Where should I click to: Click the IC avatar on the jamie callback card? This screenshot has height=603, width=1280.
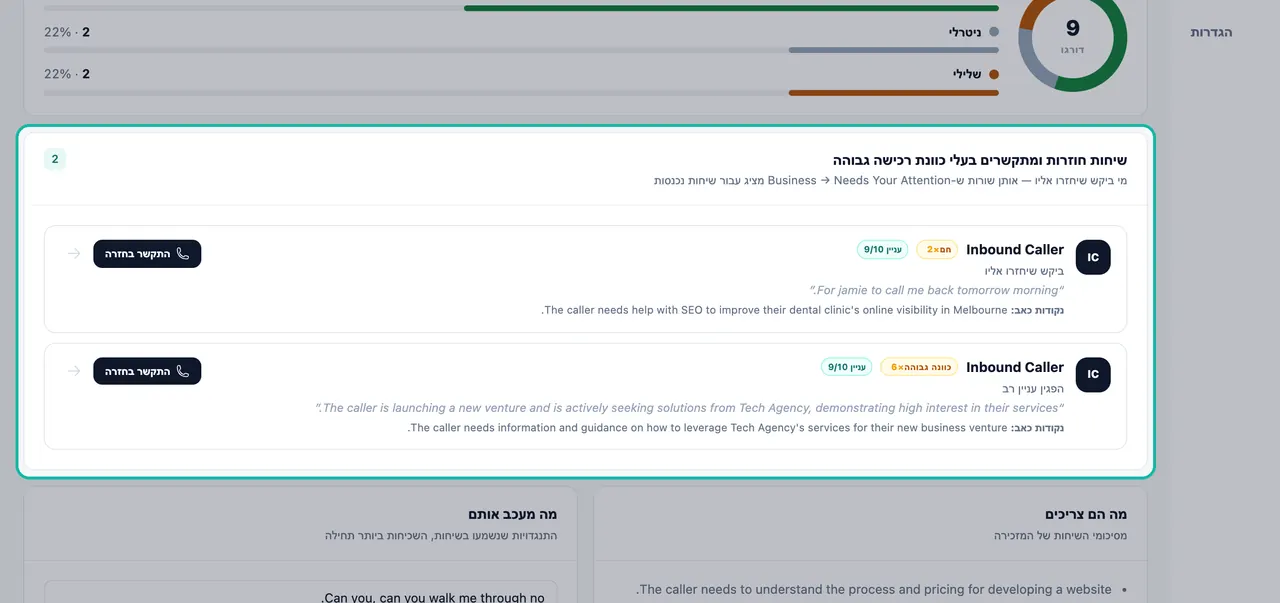pyautogui.click(x=1093, y=257)
